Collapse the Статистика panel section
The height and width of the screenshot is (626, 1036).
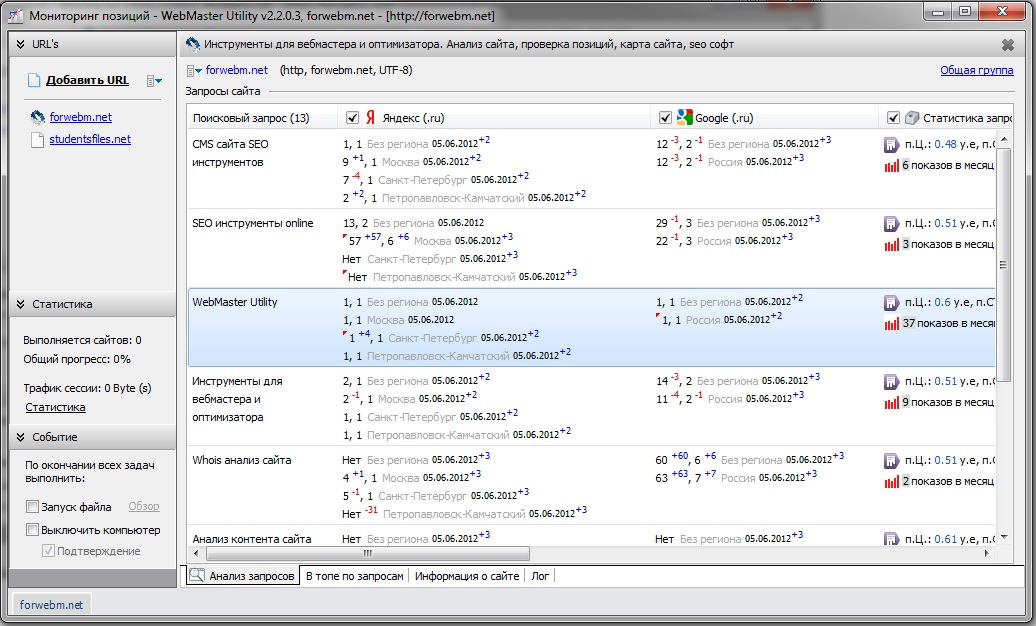click(x=18, y=305)
